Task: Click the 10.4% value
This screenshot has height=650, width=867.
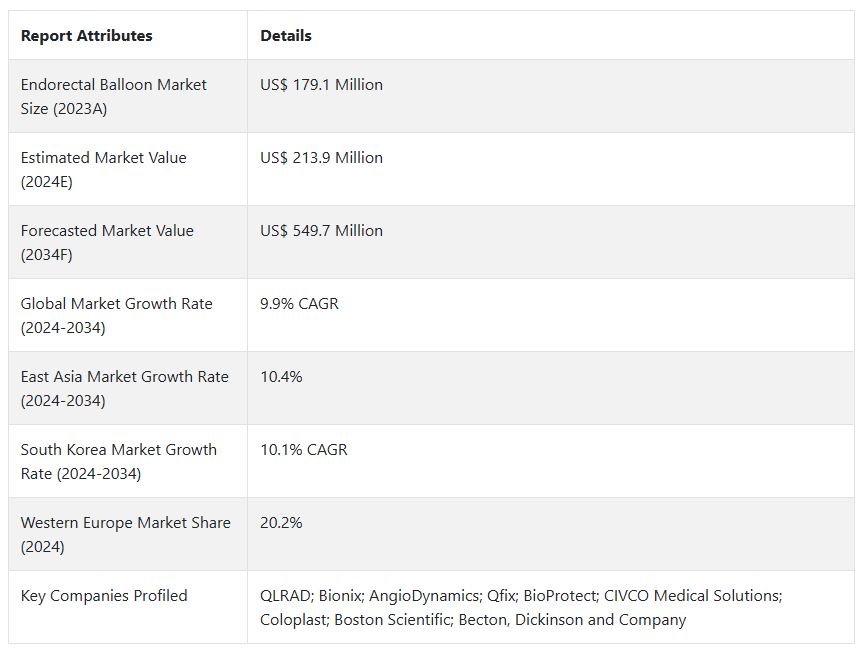Action: pyautogui.click(x=281, y=377)
